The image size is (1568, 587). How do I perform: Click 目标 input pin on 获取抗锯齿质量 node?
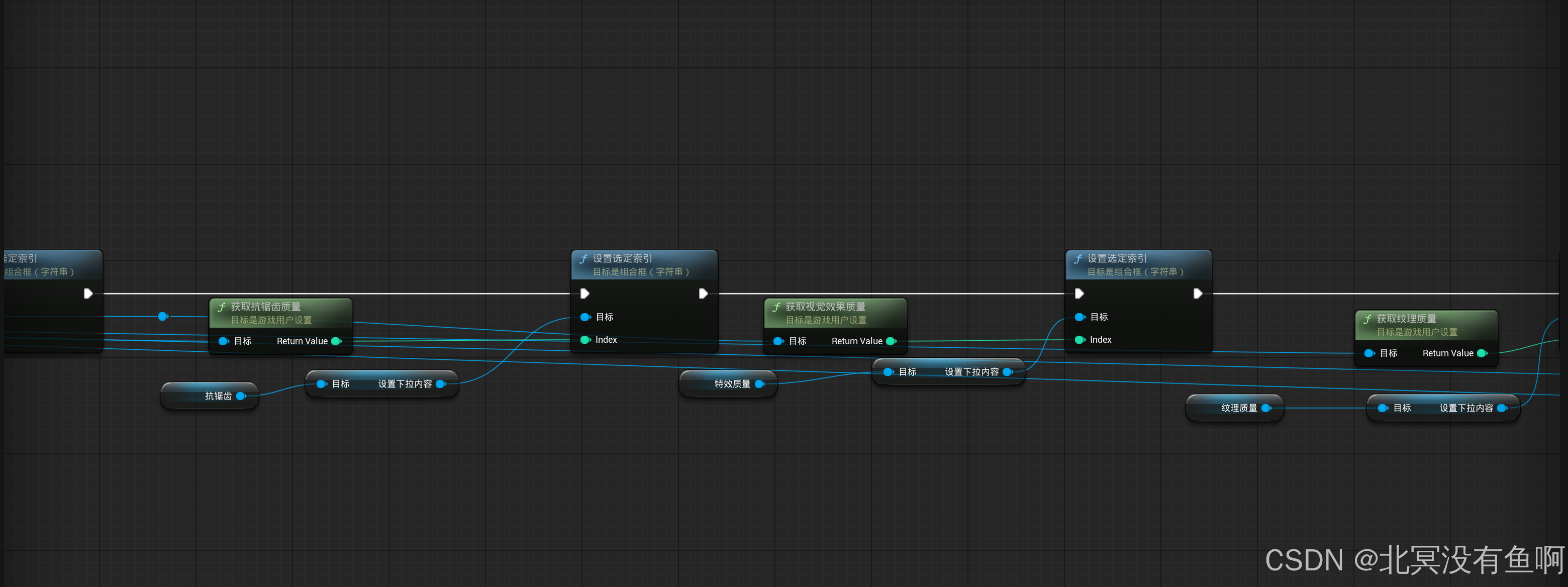[x=224, y=341]
